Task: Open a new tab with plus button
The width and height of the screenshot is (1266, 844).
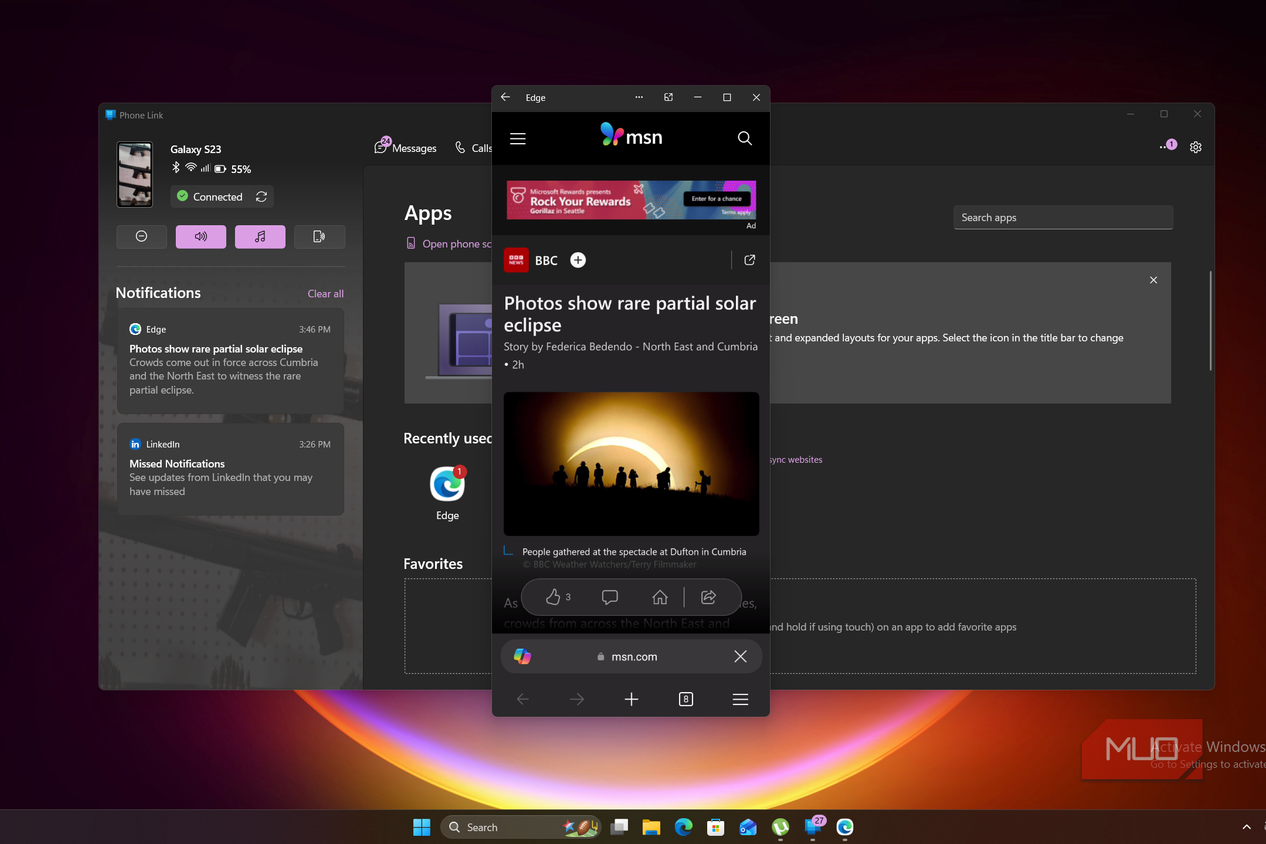Action: coord(631,700)
